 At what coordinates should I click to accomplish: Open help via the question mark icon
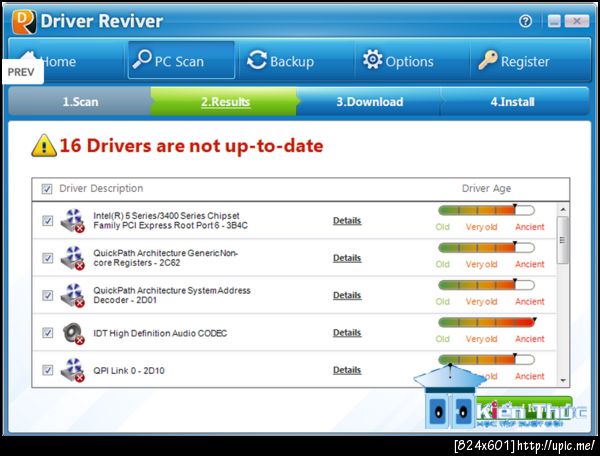525,21
